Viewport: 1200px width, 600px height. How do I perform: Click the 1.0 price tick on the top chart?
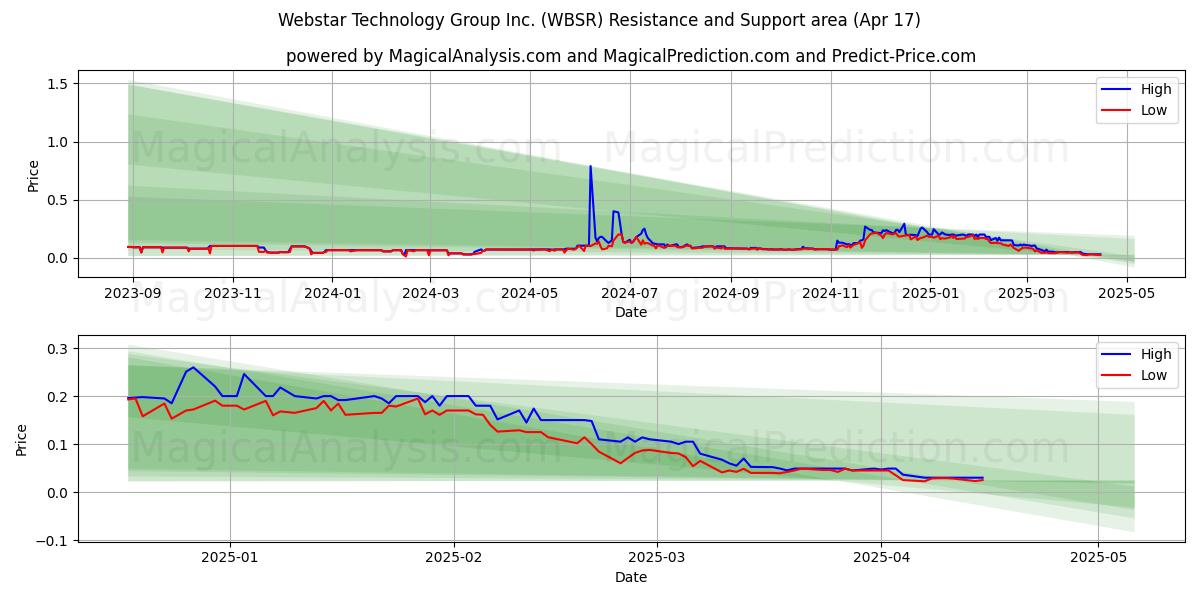(57, 142)
